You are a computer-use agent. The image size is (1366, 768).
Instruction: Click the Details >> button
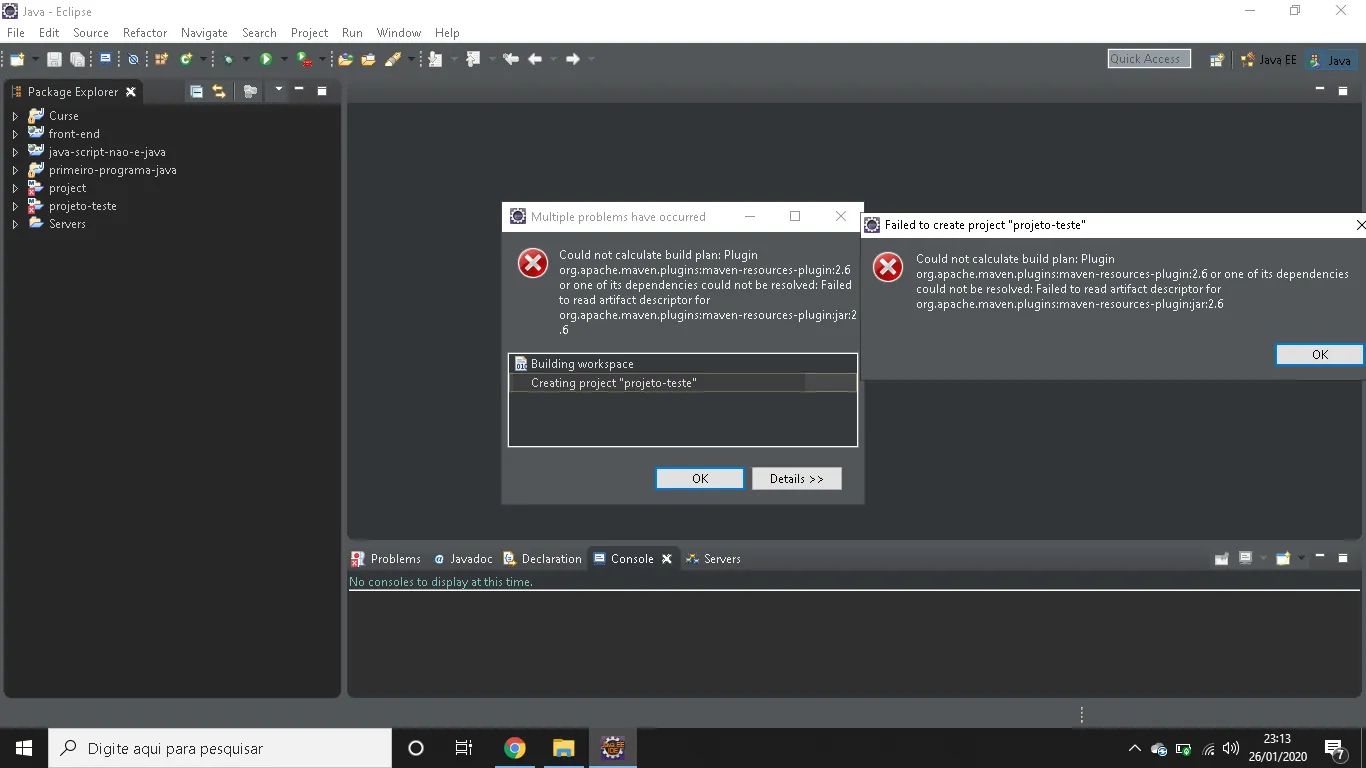point(797,479)
